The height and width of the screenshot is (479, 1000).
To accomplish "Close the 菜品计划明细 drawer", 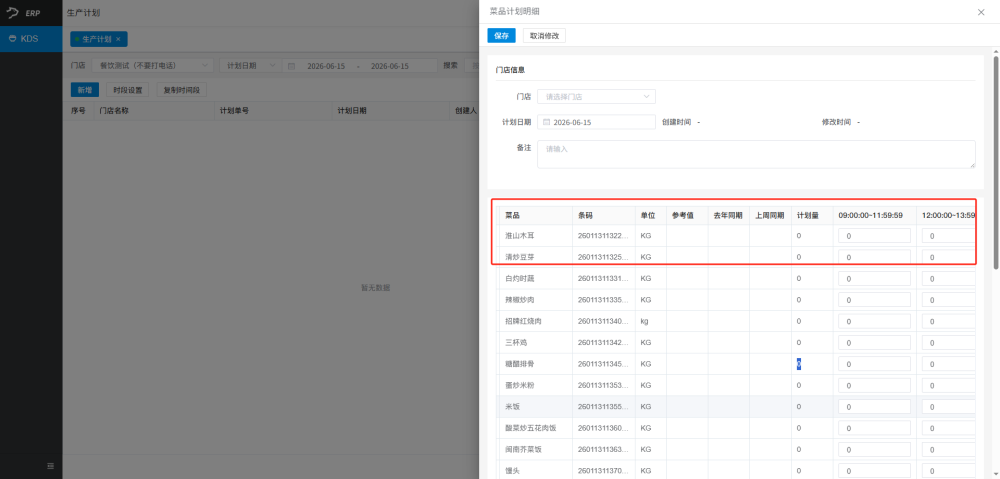I will tap(981, 12).
